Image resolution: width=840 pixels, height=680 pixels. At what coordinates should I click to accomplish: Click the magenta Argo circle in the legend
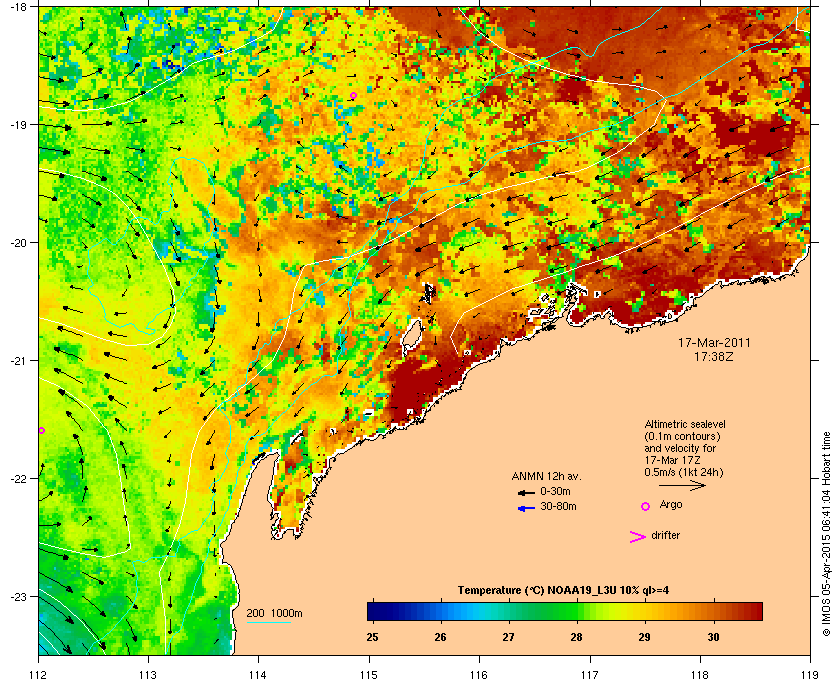646,506
